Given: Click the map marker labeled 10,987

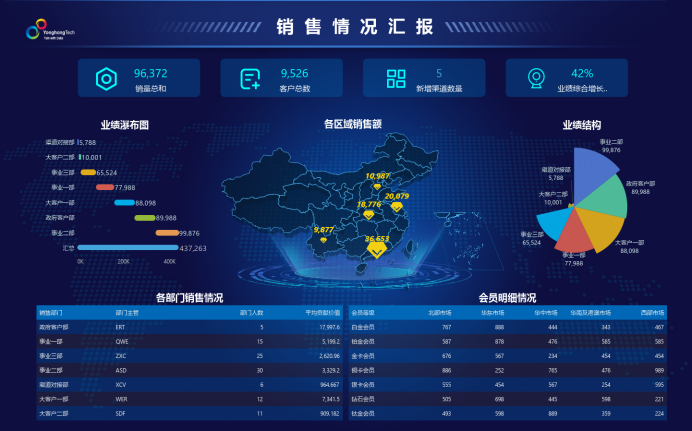Looking at the screenshot, I should pos(377,186).
